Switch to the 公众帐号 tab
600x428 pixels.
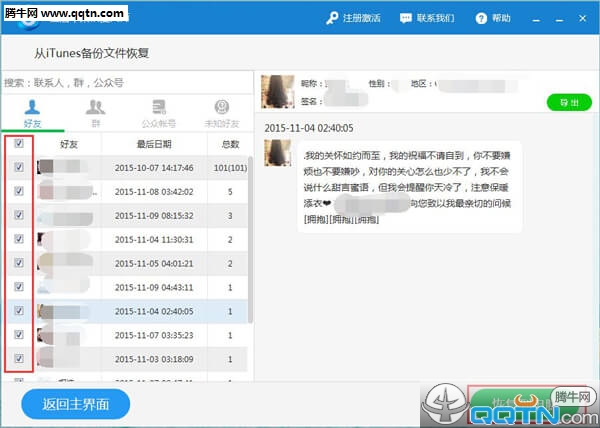(158, 114)
